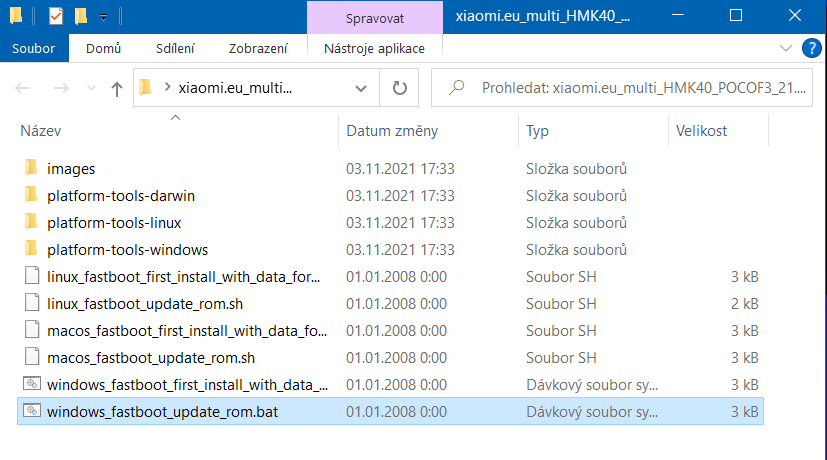Click the windows_fastboot_first_install batch icon

[x=32, y=383]
